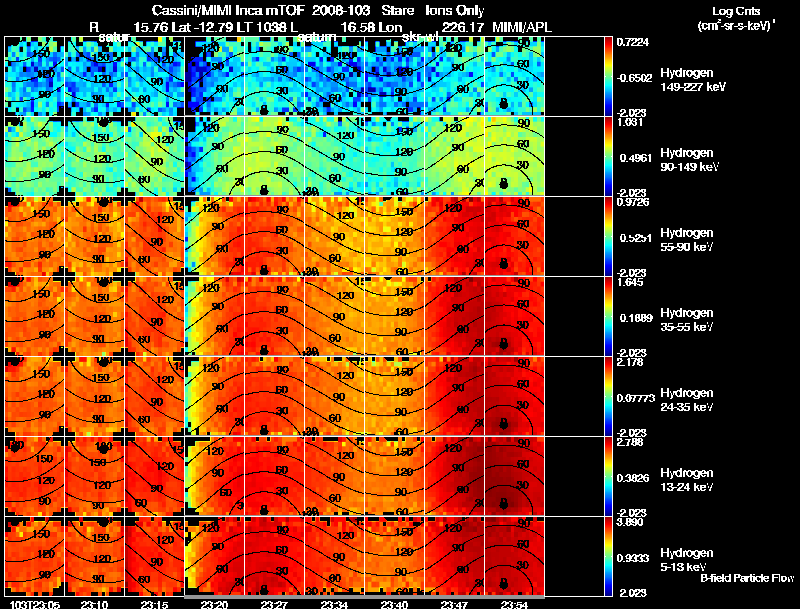
Task: Click the '15.76 Lat' header value
Action: 161,27
